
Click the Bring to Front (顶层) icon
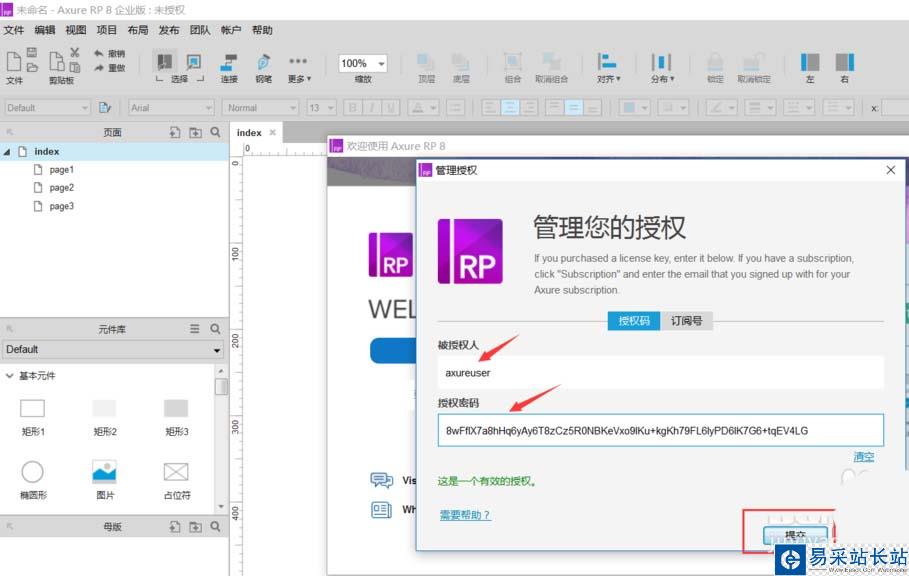[427, 62]
